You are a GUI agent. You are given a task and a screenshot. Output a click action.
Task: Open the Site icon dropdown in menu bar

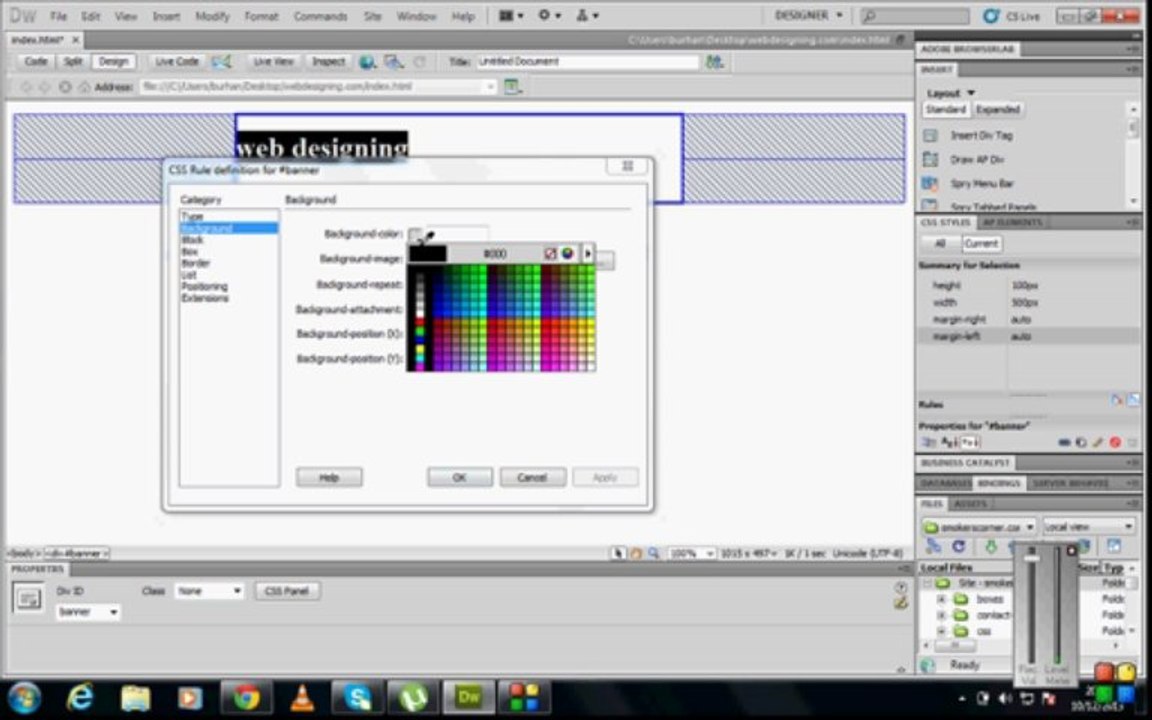(587, 15)
